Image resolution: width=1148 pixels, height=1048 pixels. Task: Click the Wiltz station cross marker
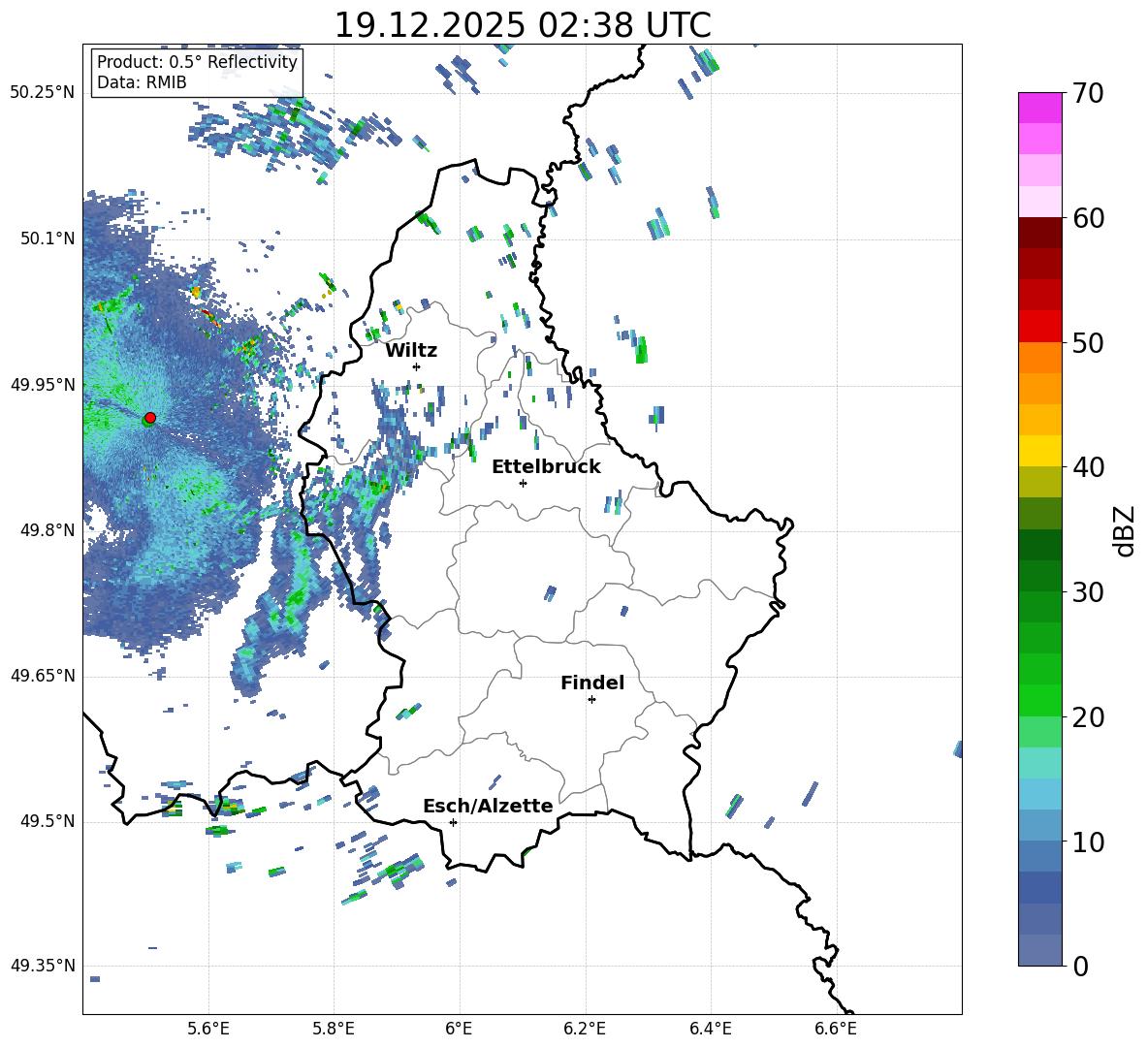pyautogui.click(x=417, y=366)
